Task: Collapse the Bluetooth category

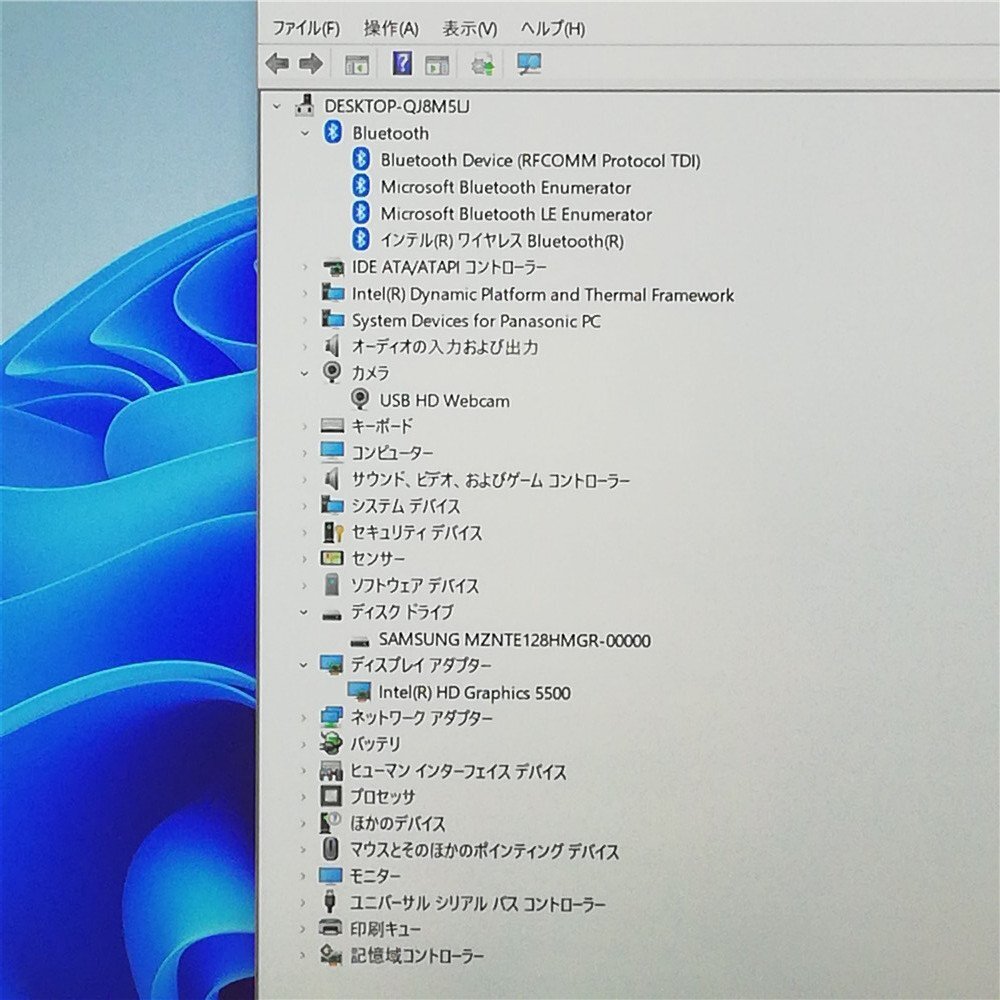Action: (305, 133)
